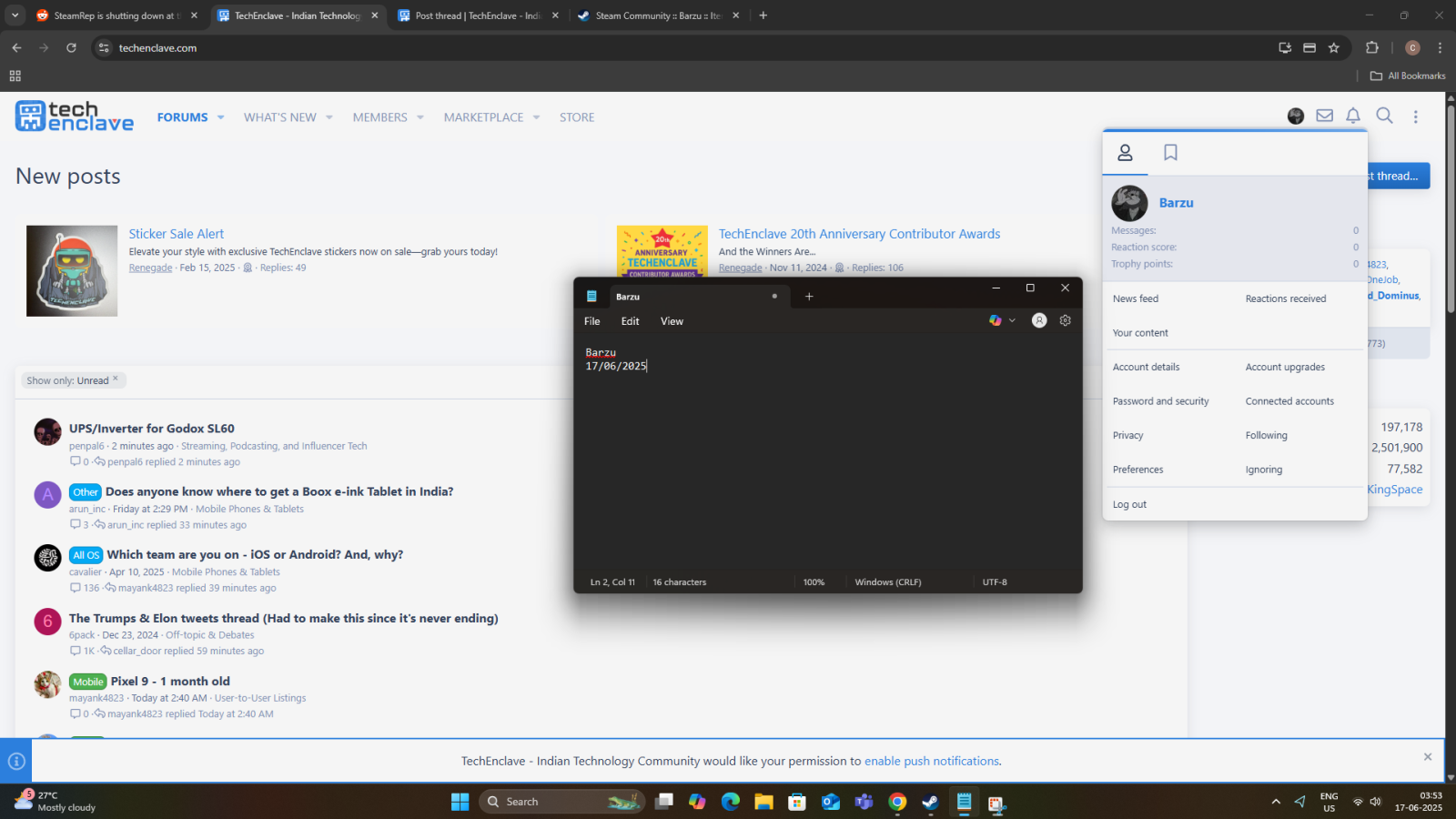Click Log out in account menu

(x=1129, y=504)
